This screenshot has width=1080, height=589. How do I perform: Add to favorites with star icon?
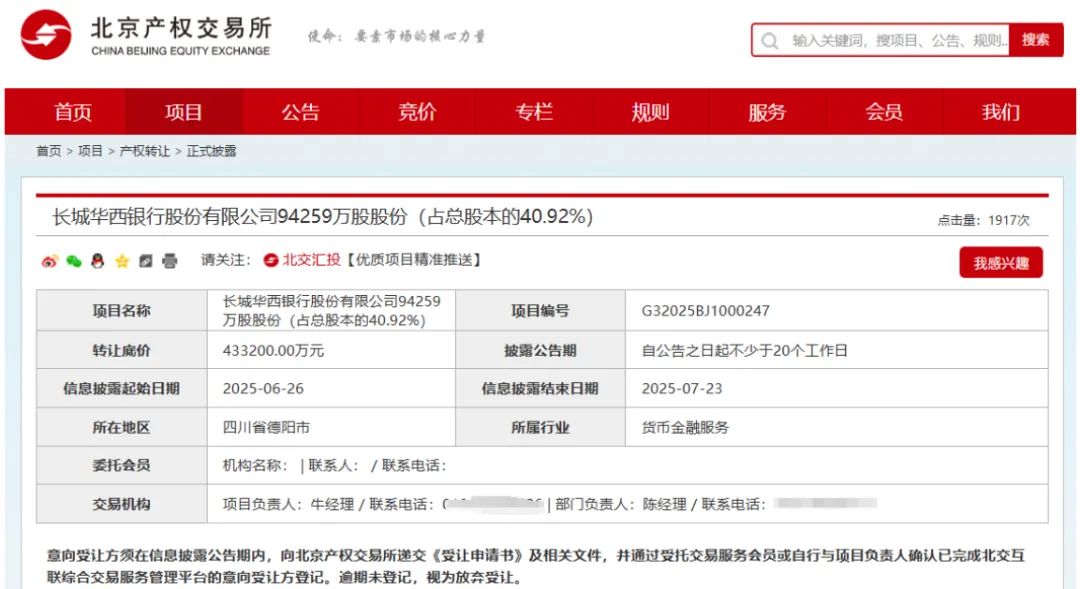[x=122, y=260]
